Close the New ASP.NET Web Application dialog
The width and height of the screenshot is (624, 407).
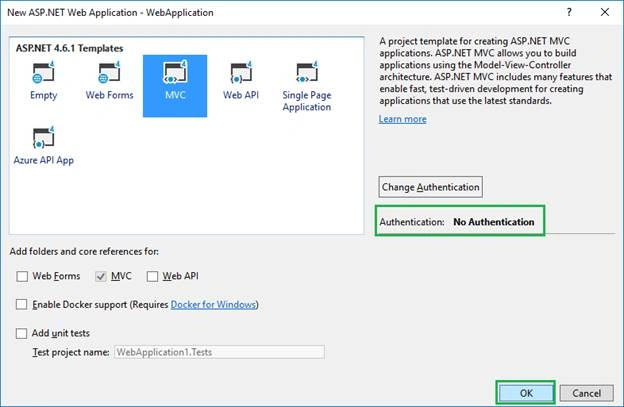605,12
